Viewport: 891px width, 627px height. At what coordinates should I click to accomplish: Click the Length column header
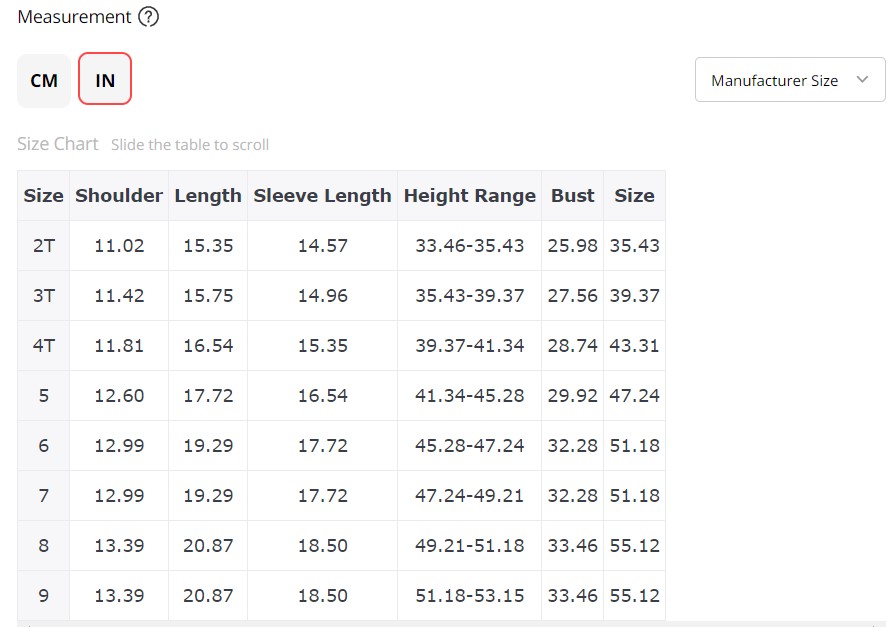(x=208, y=196)
